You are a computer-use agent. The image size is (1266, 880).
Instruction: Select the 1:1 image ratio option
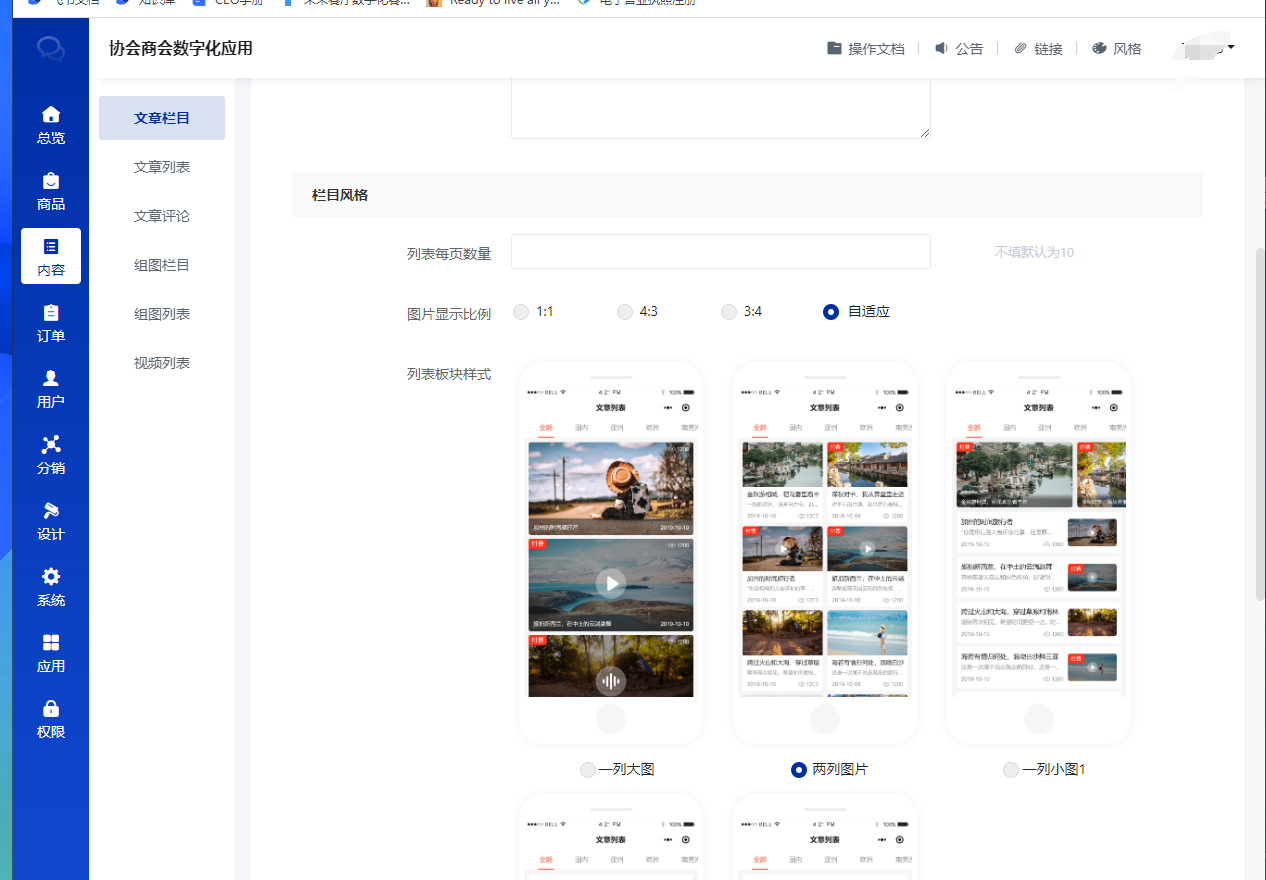click(521, 312)
